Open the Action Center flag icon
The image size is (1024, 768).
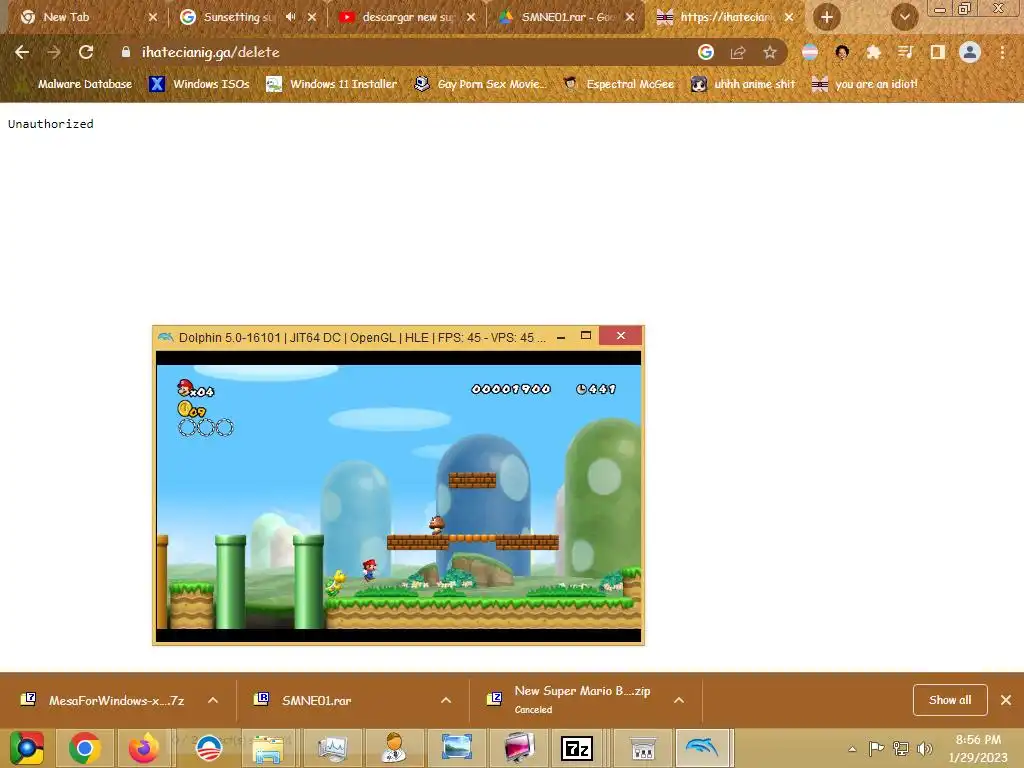point(876,748)
